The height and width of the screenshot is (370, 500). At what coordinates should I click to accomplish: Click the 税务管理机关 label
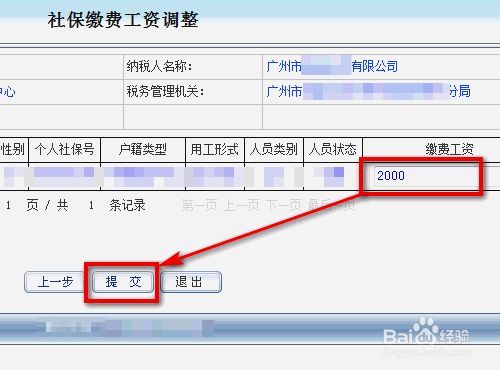coord(165,91)
